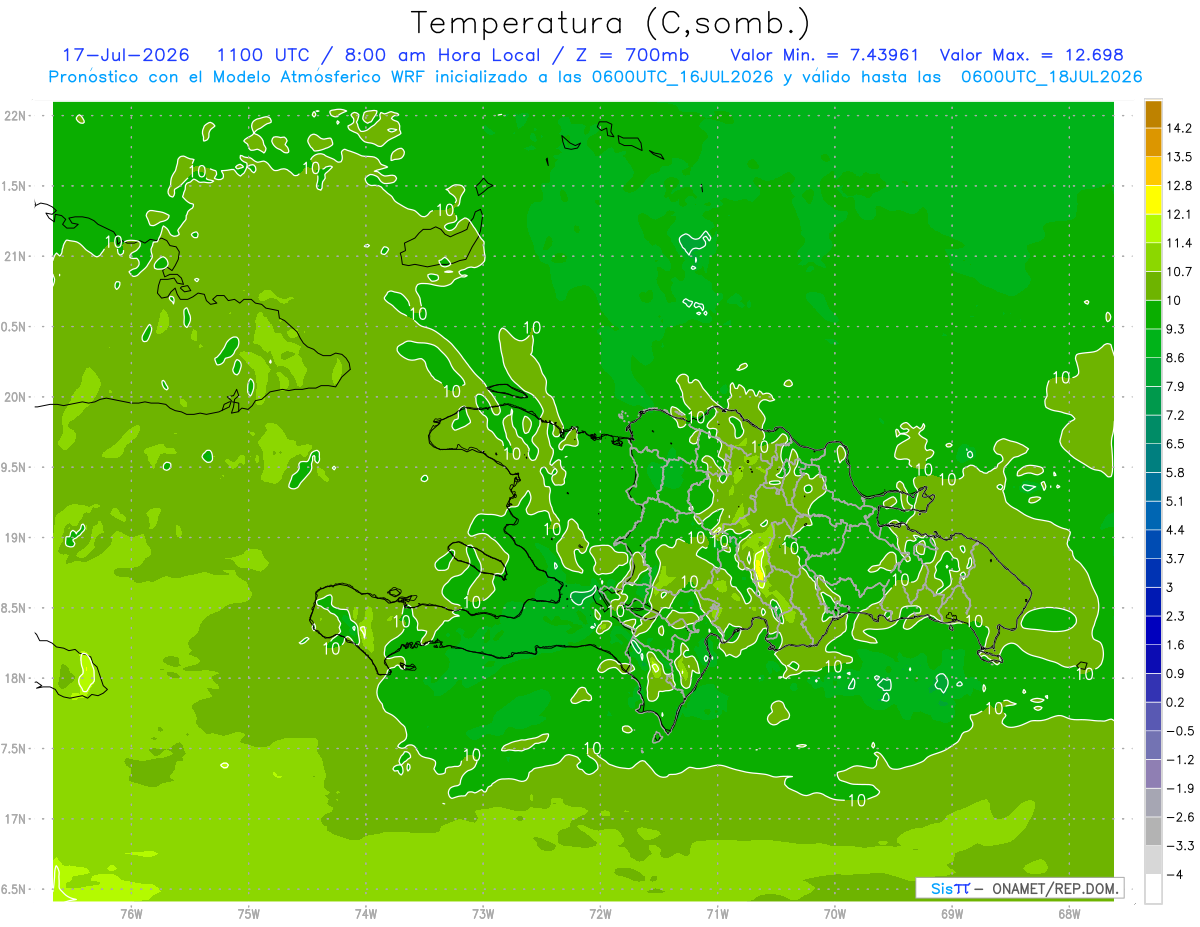Click the 11.4 color scale value
The height and width of the screenshot is (927, 1200).
tap(1181, 242)
